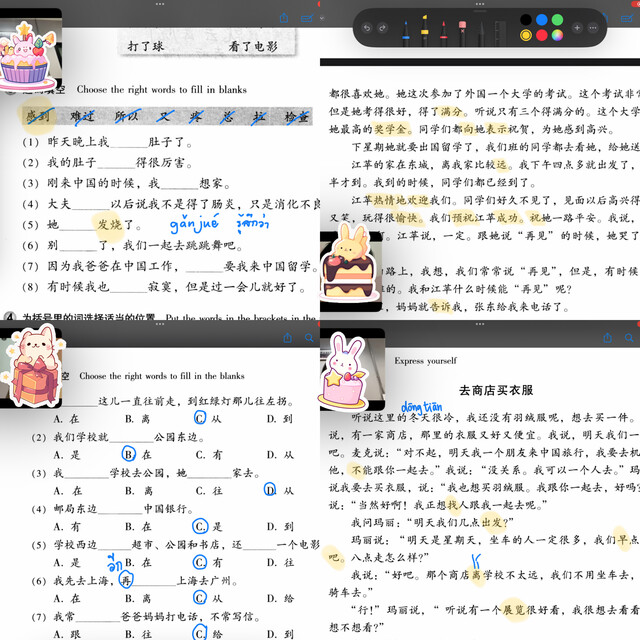Open markup palette more options
640x640 pixels.
(x=593, y=28)
